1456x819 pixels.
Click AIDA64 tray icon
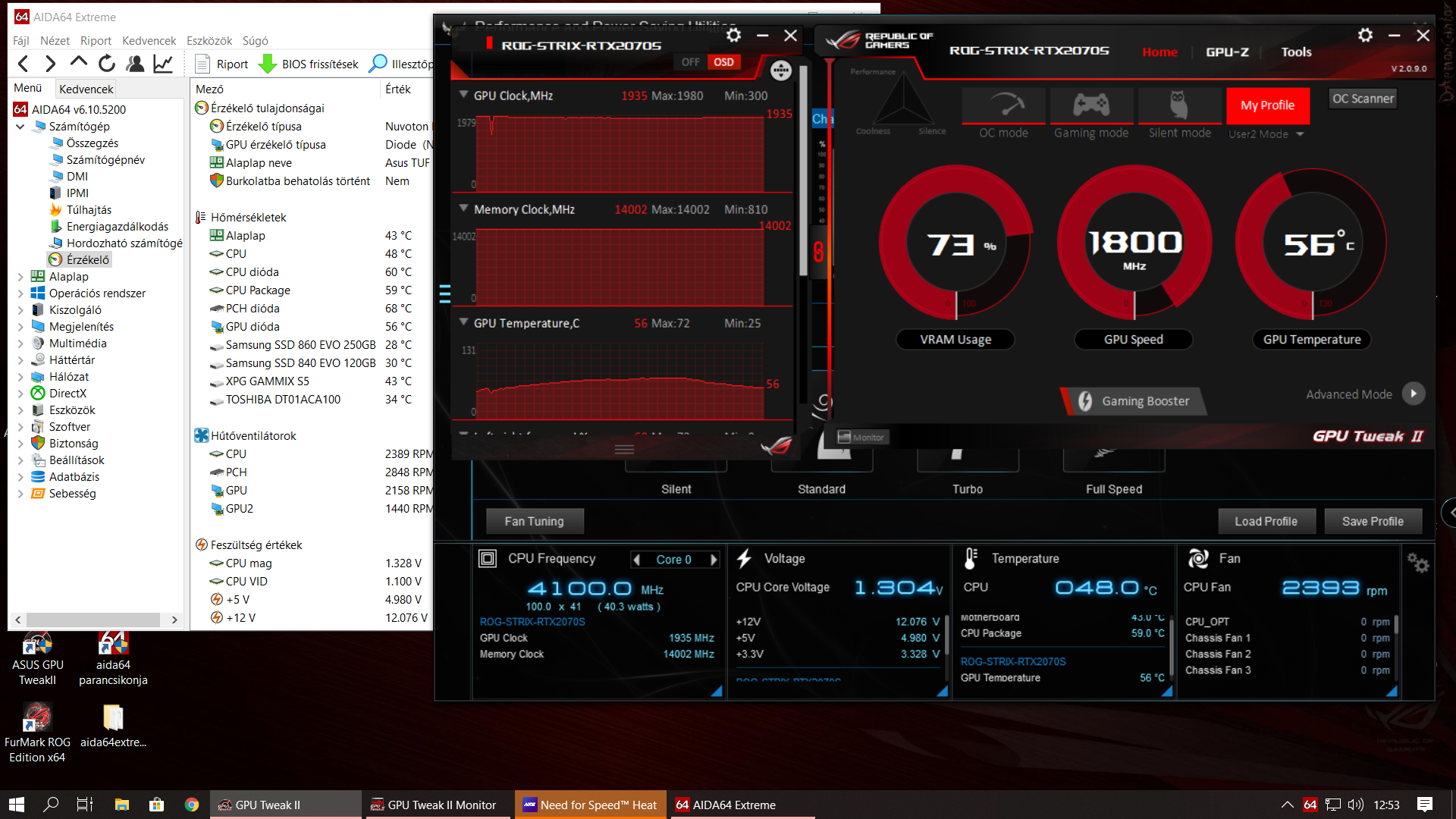point(1310,805)
